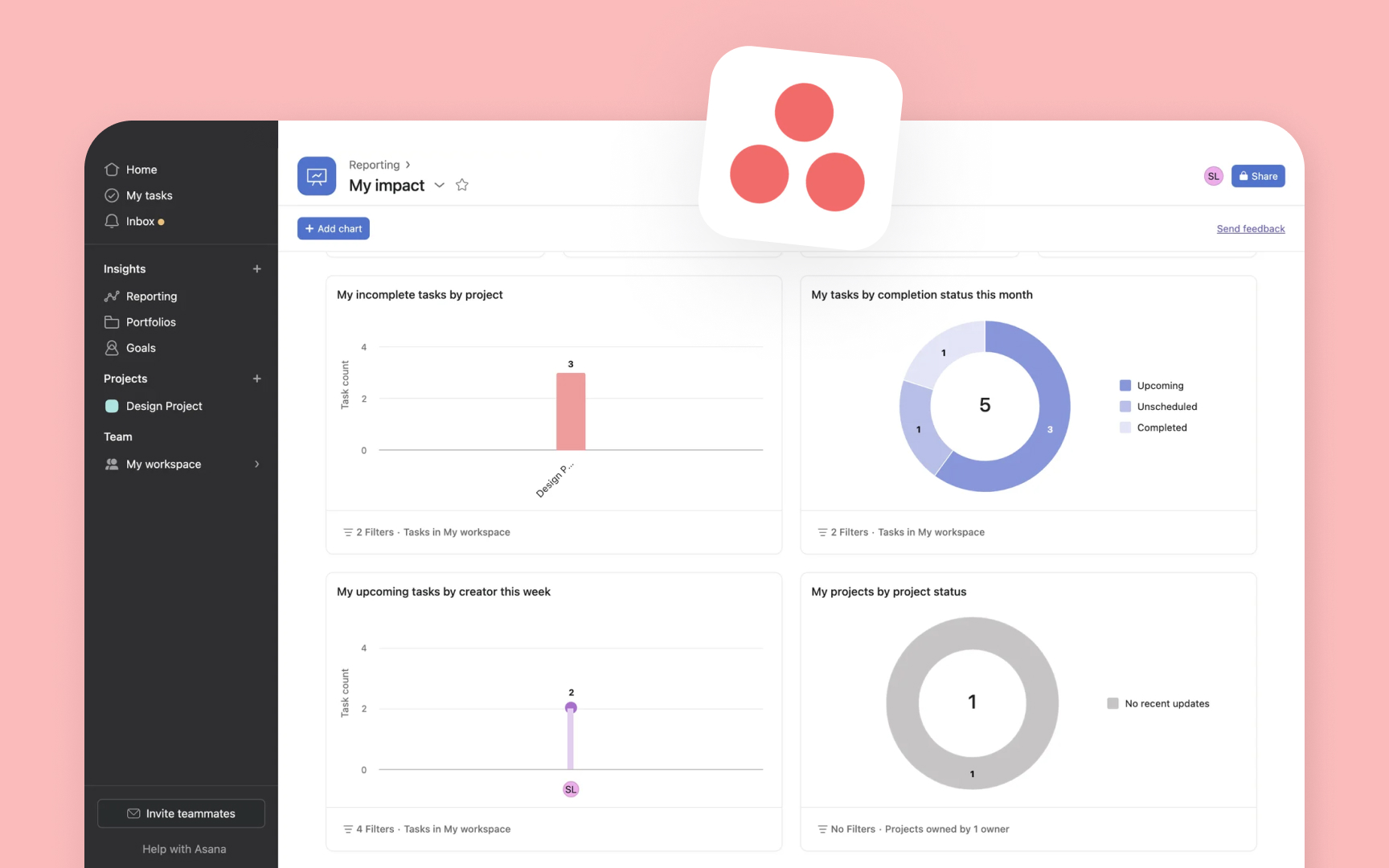Viewport: 1389px width, 868px height.
Task: Click the Design Project color square
Action: (112, 407)
